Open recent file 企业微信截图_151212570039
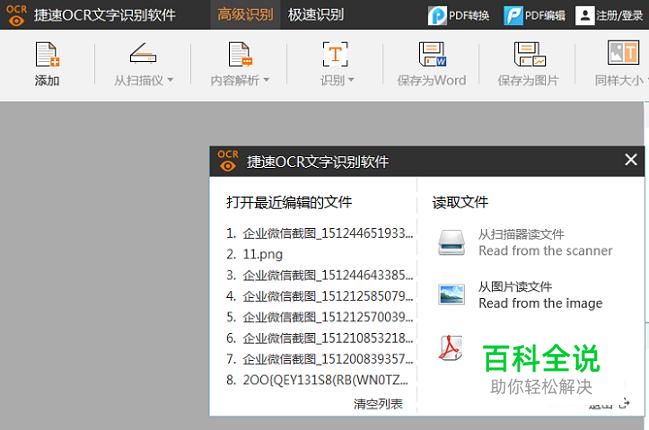This screenshot has width=649, height=430. tap(320, 317)
